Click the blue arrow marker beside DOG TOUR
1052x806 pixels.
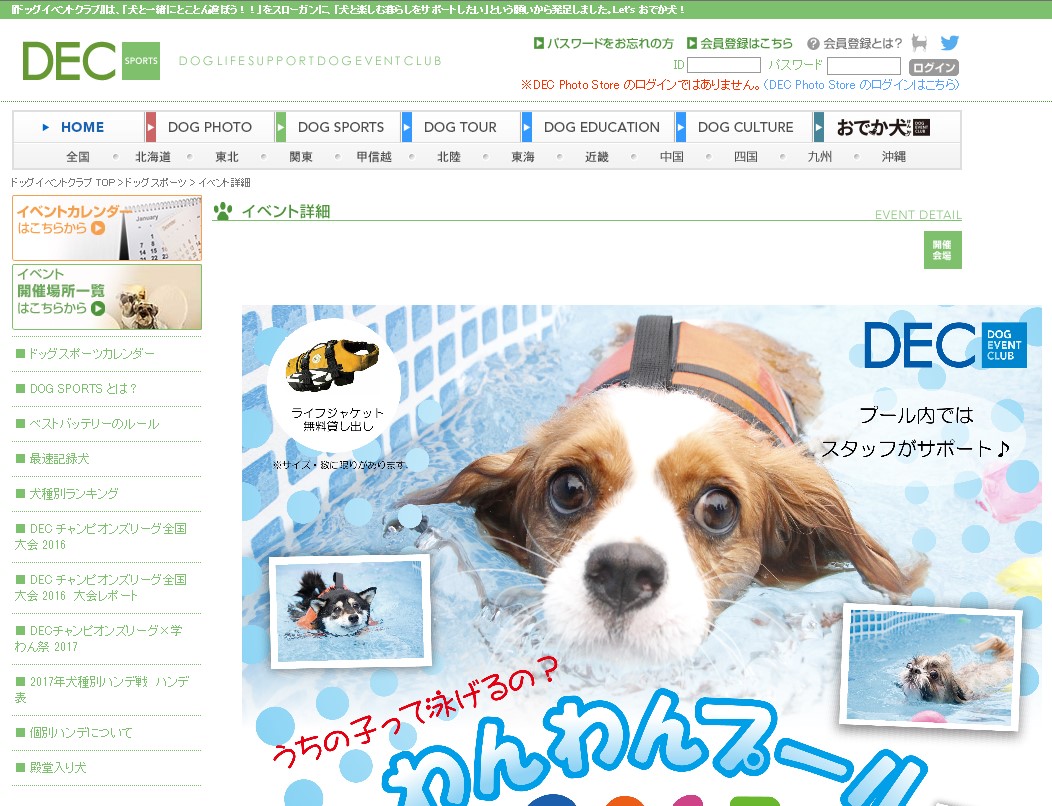[x=407, y=127]
